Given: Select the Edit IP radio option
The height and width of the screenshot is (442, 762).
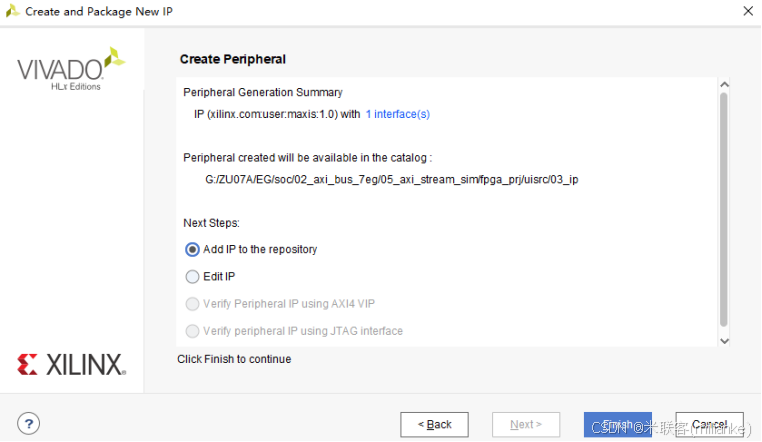Looking at the screenshot, I should [x=193, y=277].
